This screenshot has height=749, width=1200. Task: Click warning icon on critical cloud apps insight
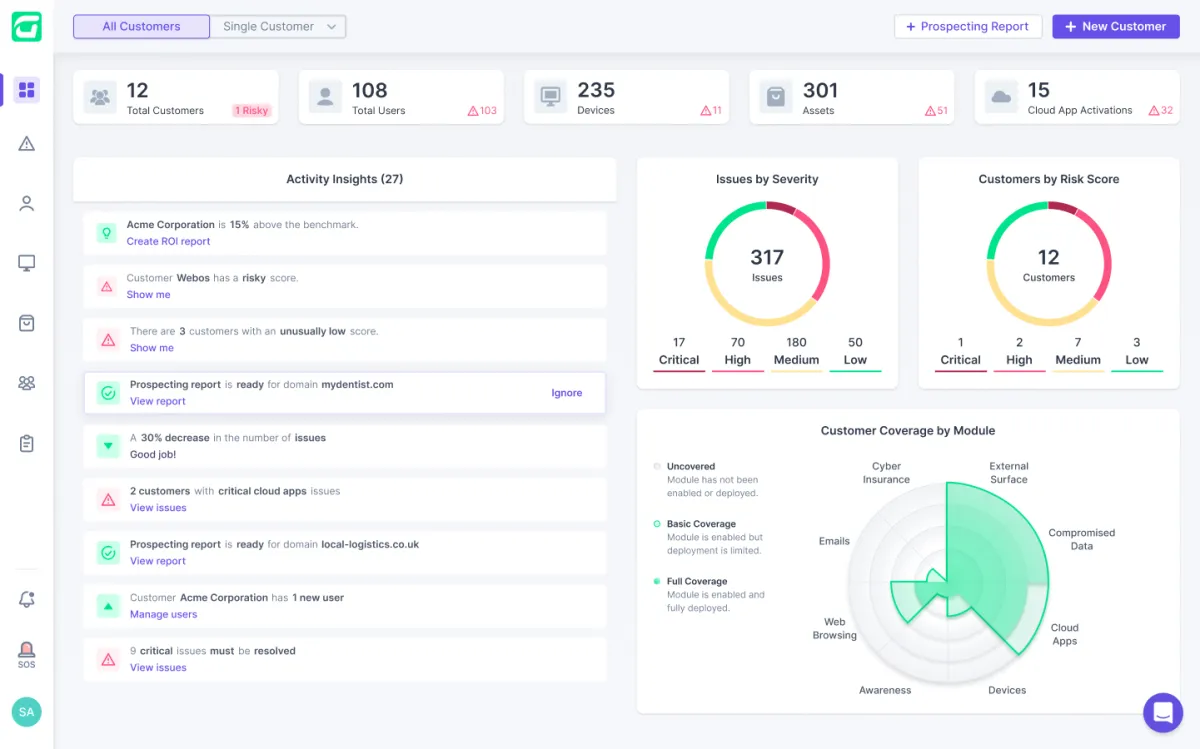click(x=108, y=499)
